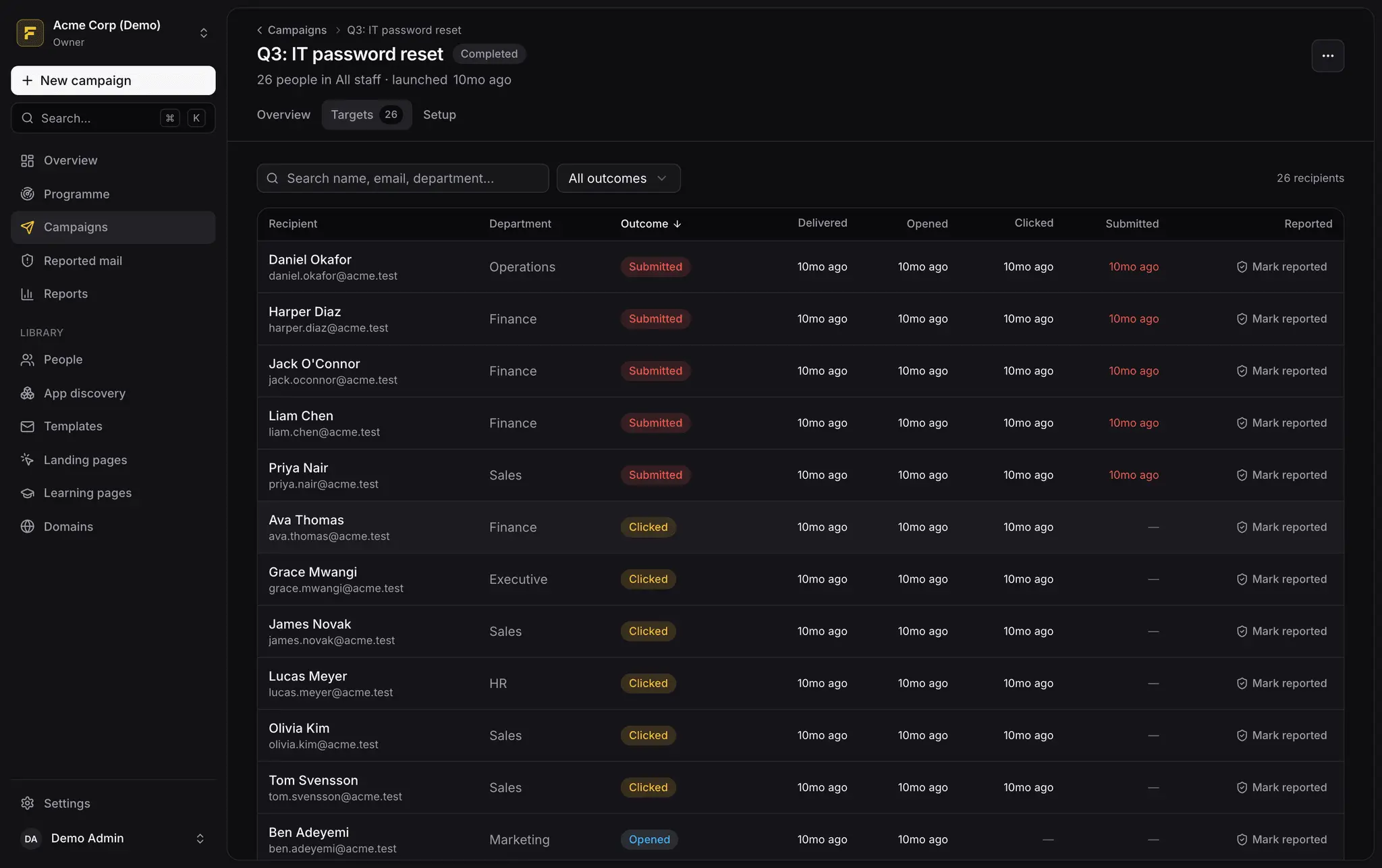The width and height of the screenshot is (1382, 868).
Task: Switch to the campaign Overview tab
Action: click(283, 115)
